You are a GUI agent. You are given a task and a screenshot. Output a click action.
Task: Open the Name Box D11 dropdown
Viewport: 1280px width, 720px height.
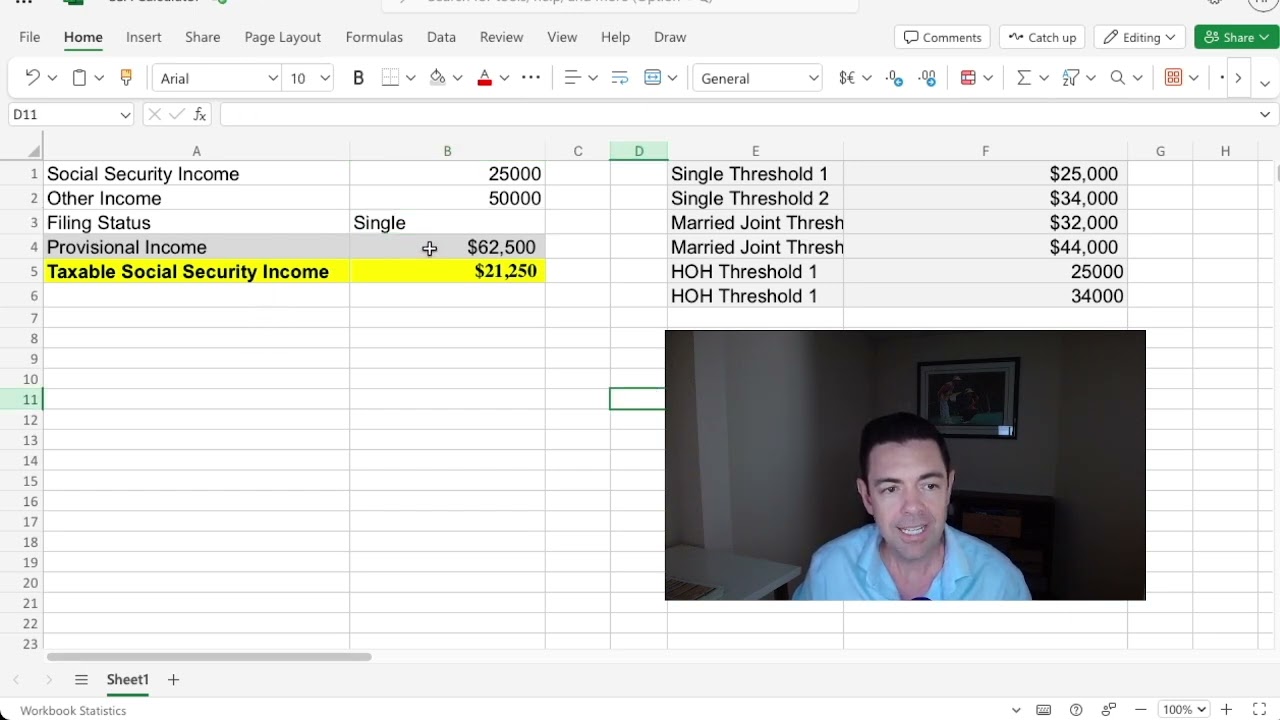pyautogui.click(x=125, y=115)
